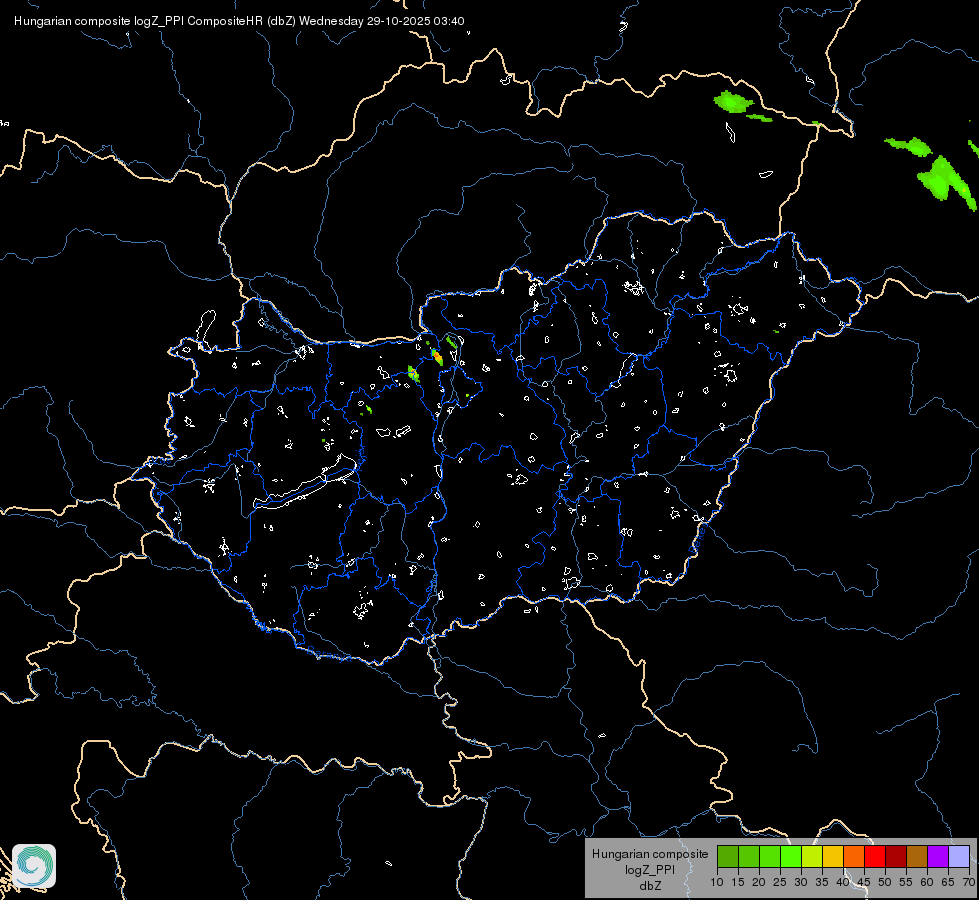The height and width of the screenshot is (900, 979).
Task: Click legend scale value '45'
Action: click(x=864, y=882)
